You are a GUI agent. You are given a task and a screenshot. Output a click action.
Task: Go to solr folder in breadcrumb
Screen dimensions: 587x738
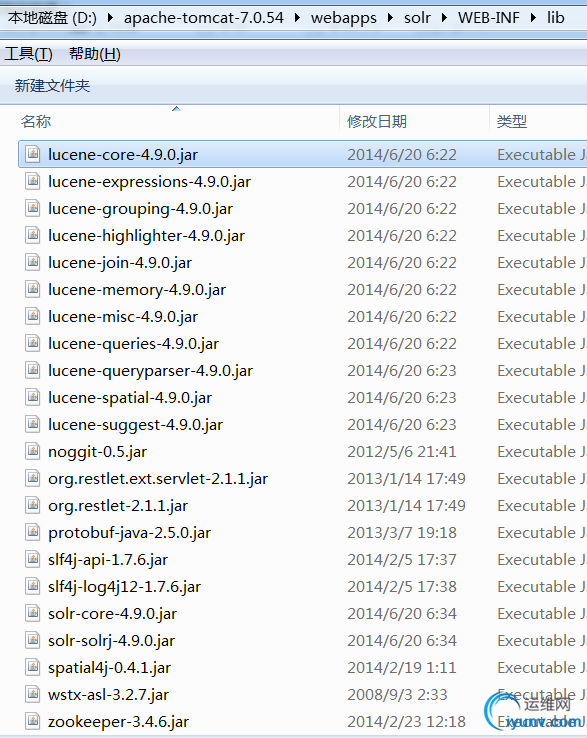[417, 18]
